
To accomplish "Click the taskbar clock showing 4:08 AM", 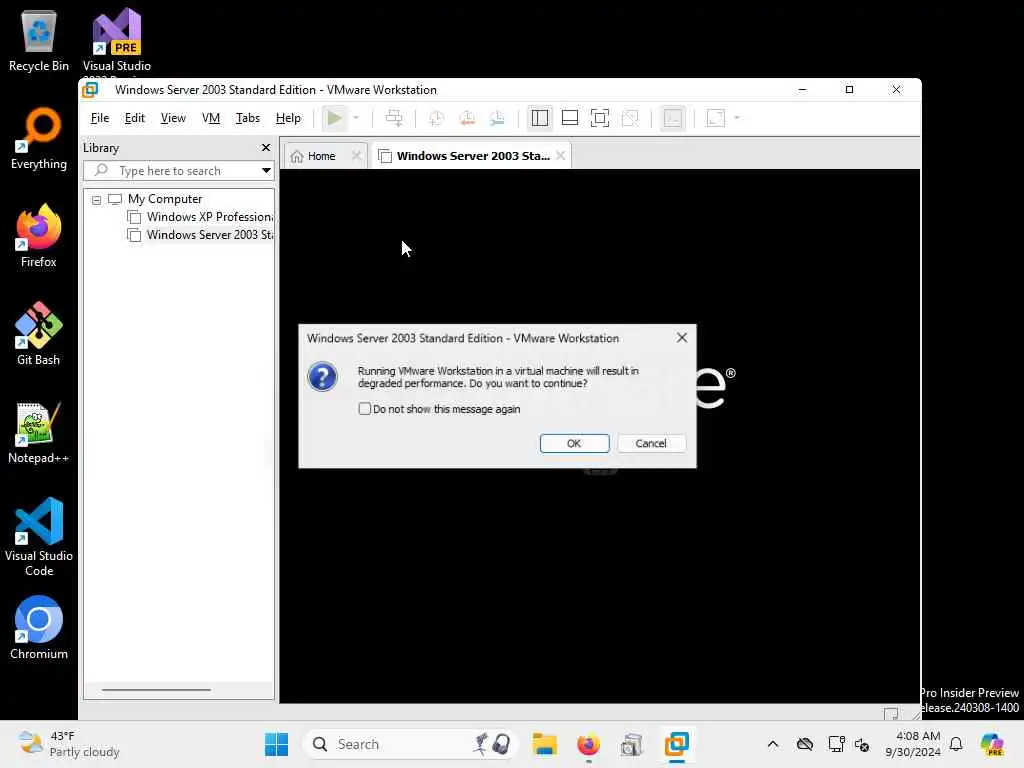I will point(912,744).
